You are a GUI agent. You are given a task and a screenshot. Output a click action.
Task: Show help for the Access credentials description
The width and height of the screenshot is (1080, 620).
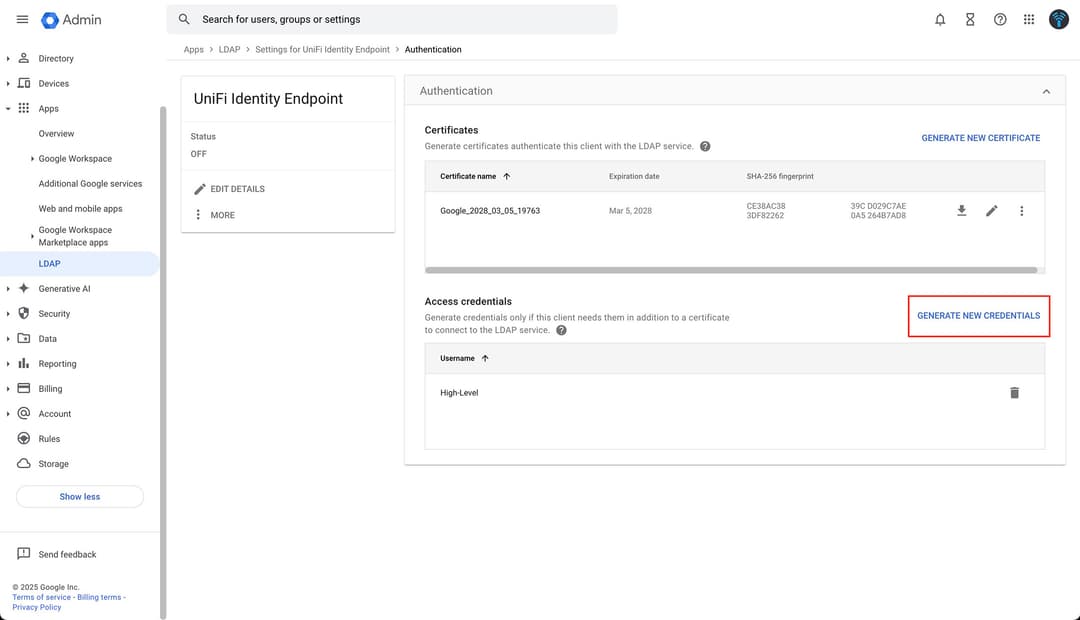561,330
